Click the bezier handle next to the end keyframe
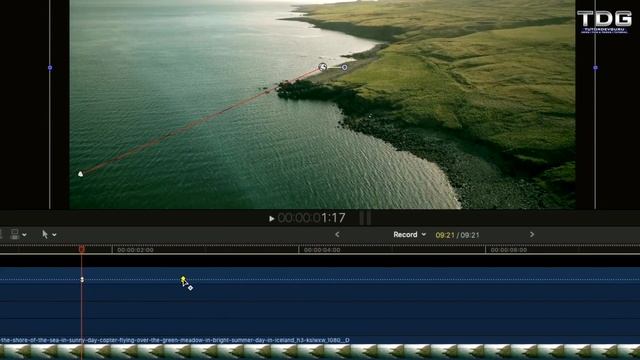 344,67
